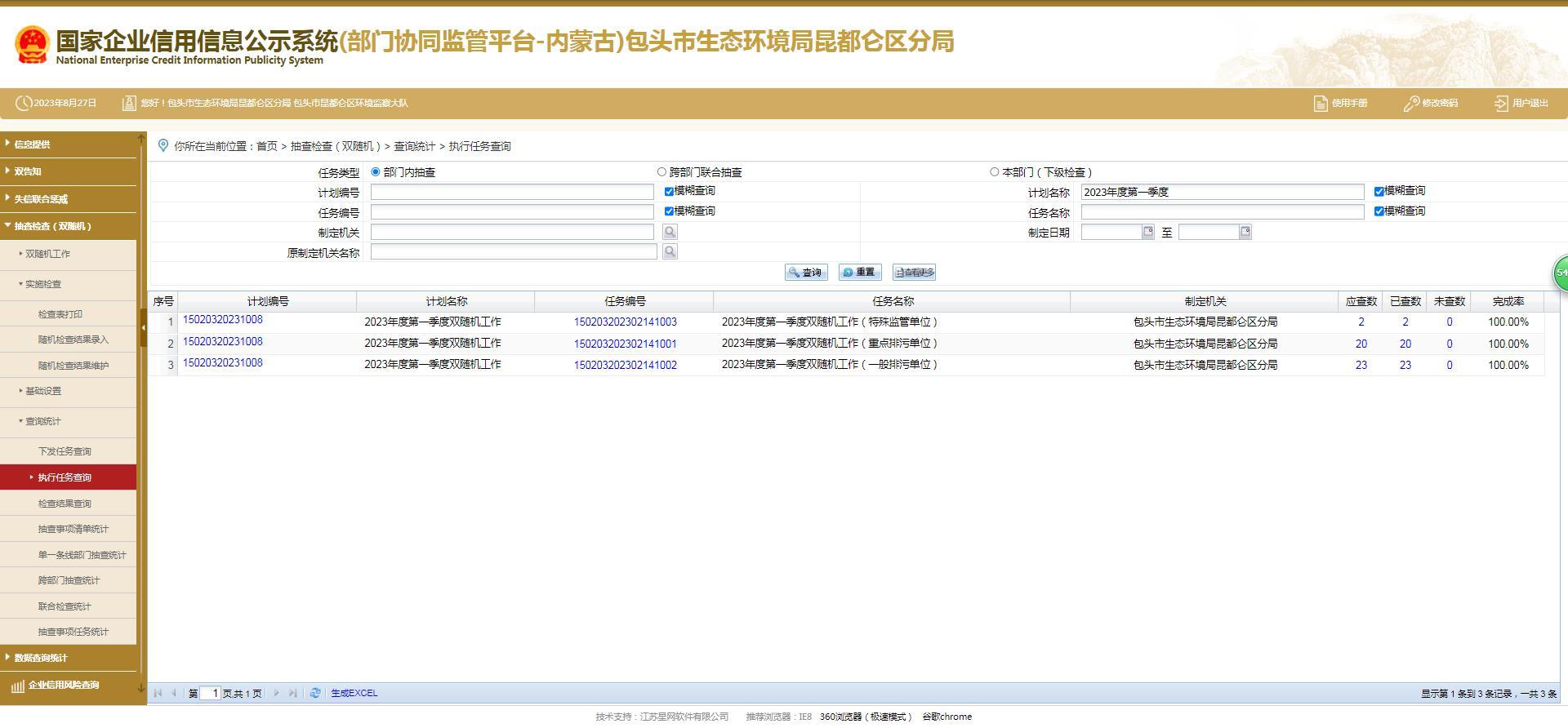Viewport: 1568px width, 728px height.
Task: Expand 基础设置 submenu
Action: click(x=69, y=391)
